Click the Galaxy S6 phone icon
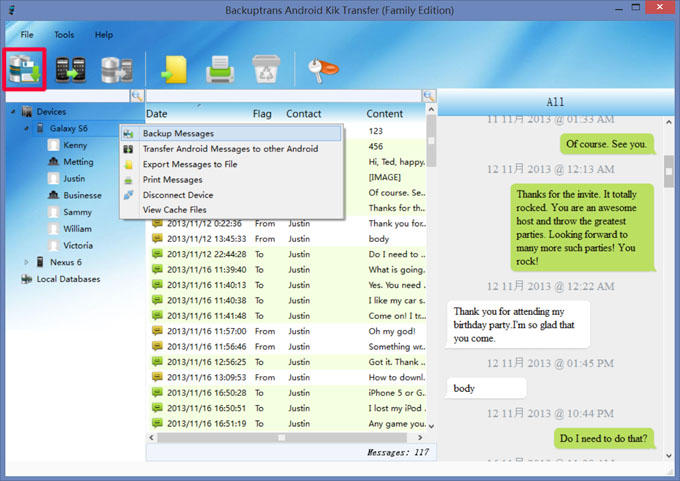 pos(40,128)
